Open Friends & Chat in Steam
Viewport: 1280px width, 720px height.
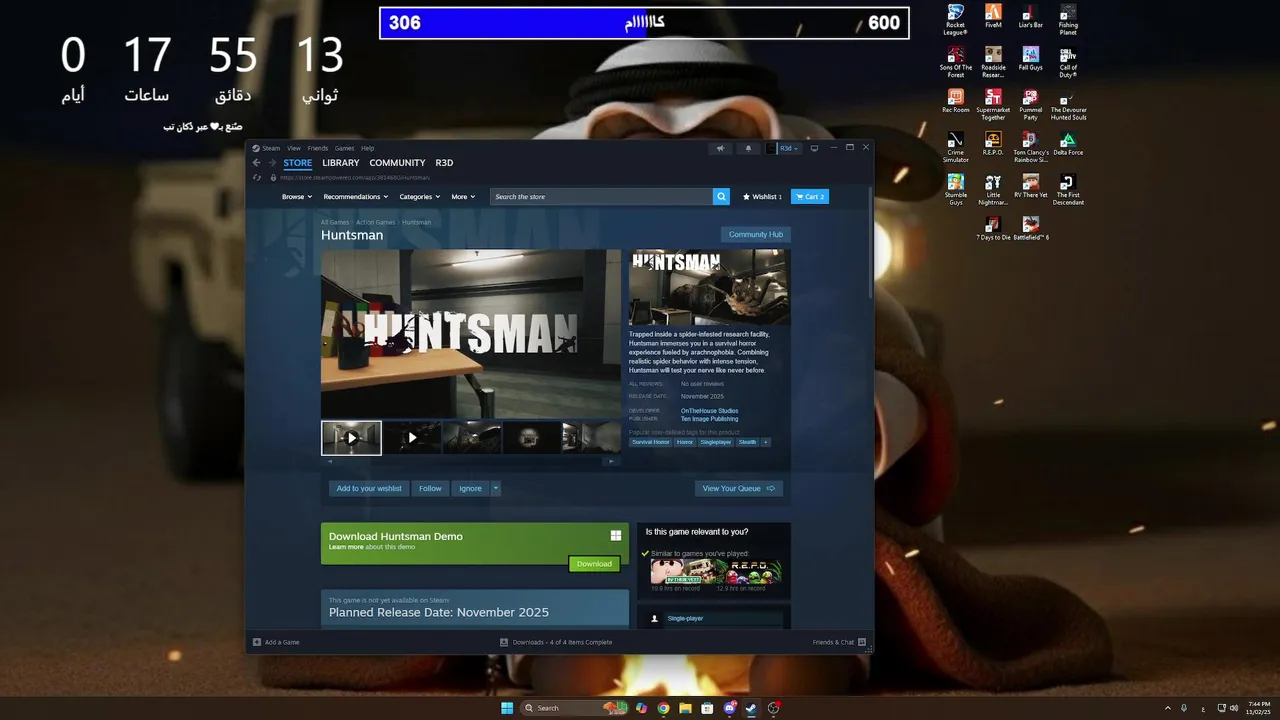pyautogui.click(x=839, y=642)
